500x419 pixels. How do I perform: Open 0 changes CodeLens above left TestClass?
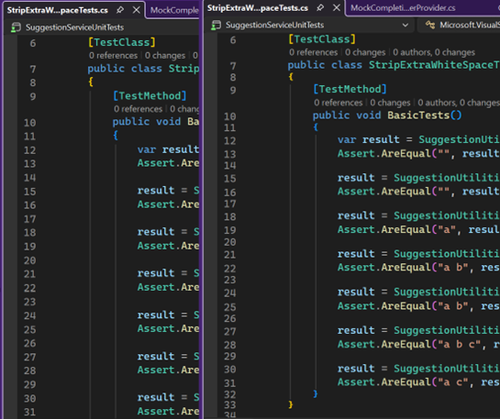165,55
